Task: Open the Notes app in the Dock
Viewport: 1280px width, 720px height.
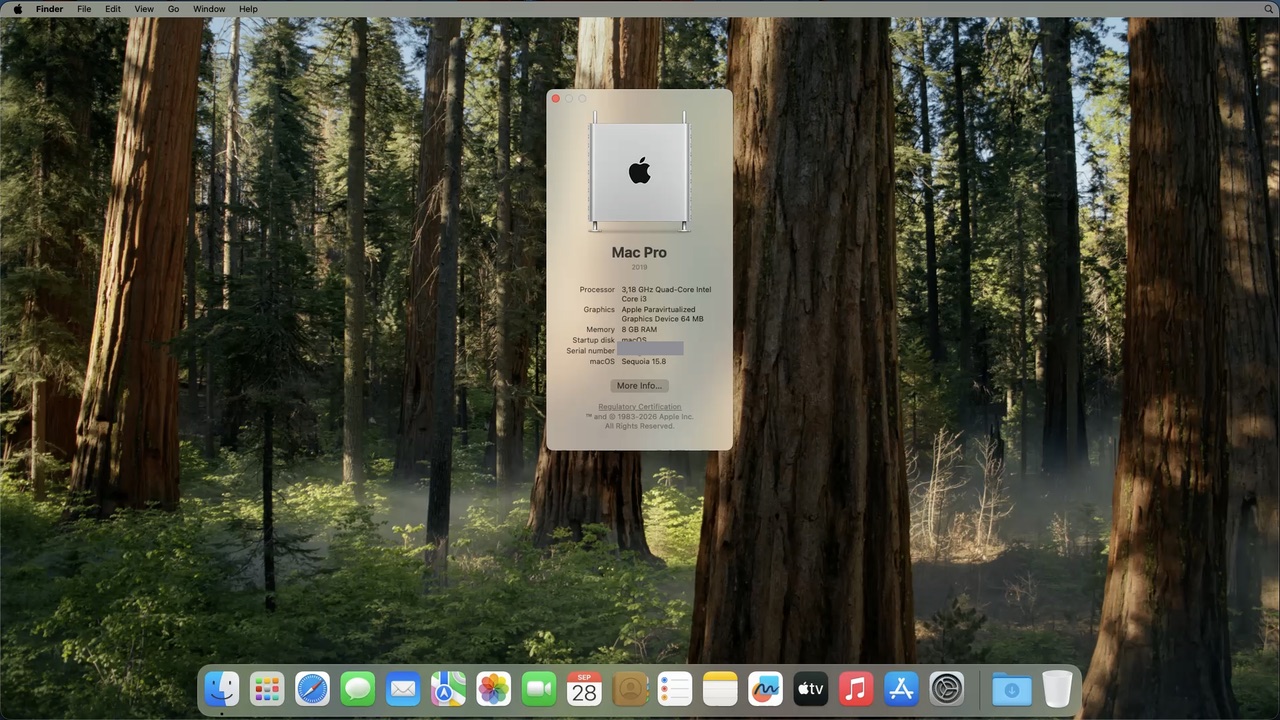Action: [x=720, y=689]
